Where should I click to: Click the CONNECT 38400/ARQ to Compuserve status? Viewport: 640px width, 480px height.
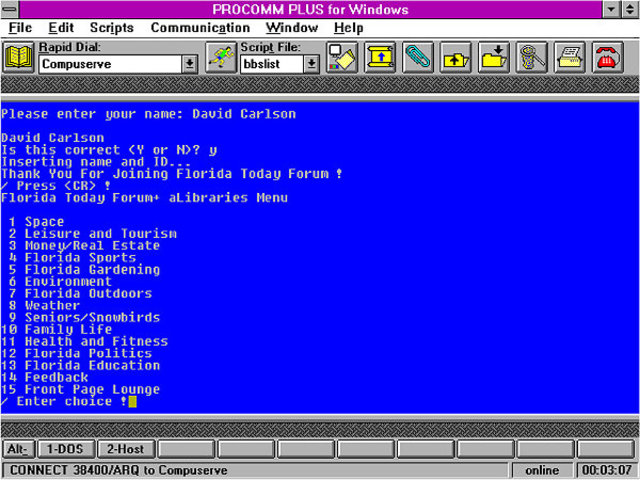118,470
